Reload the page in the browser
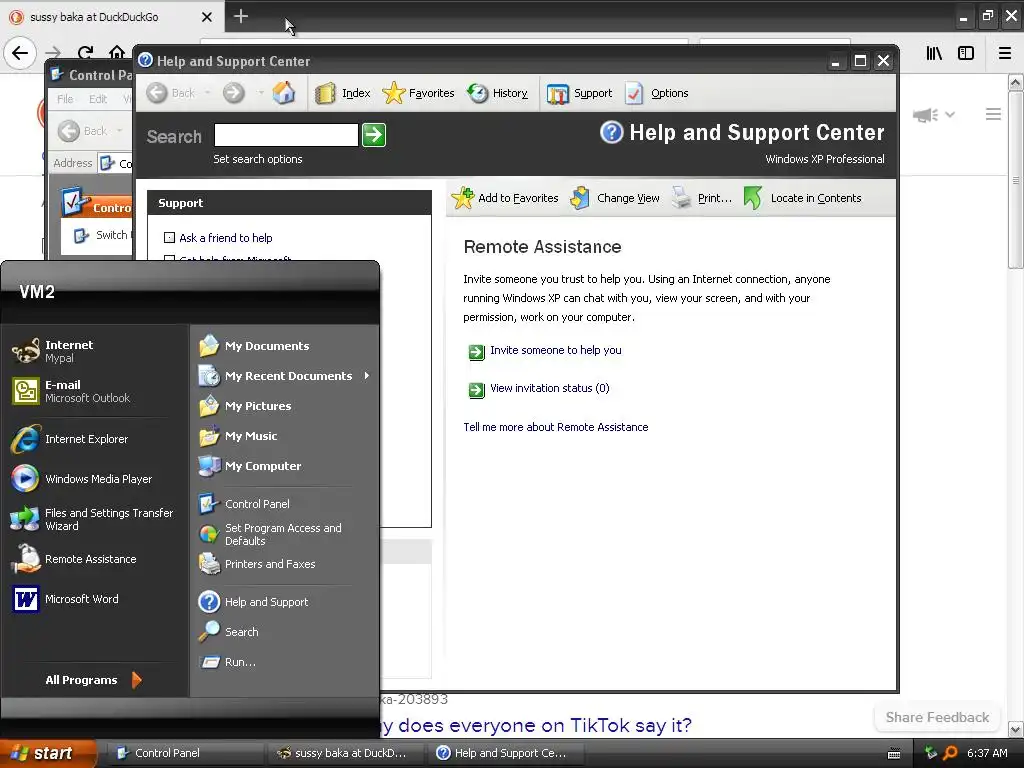This screenshot has height=768, width=1024. (x=85, y=53)
